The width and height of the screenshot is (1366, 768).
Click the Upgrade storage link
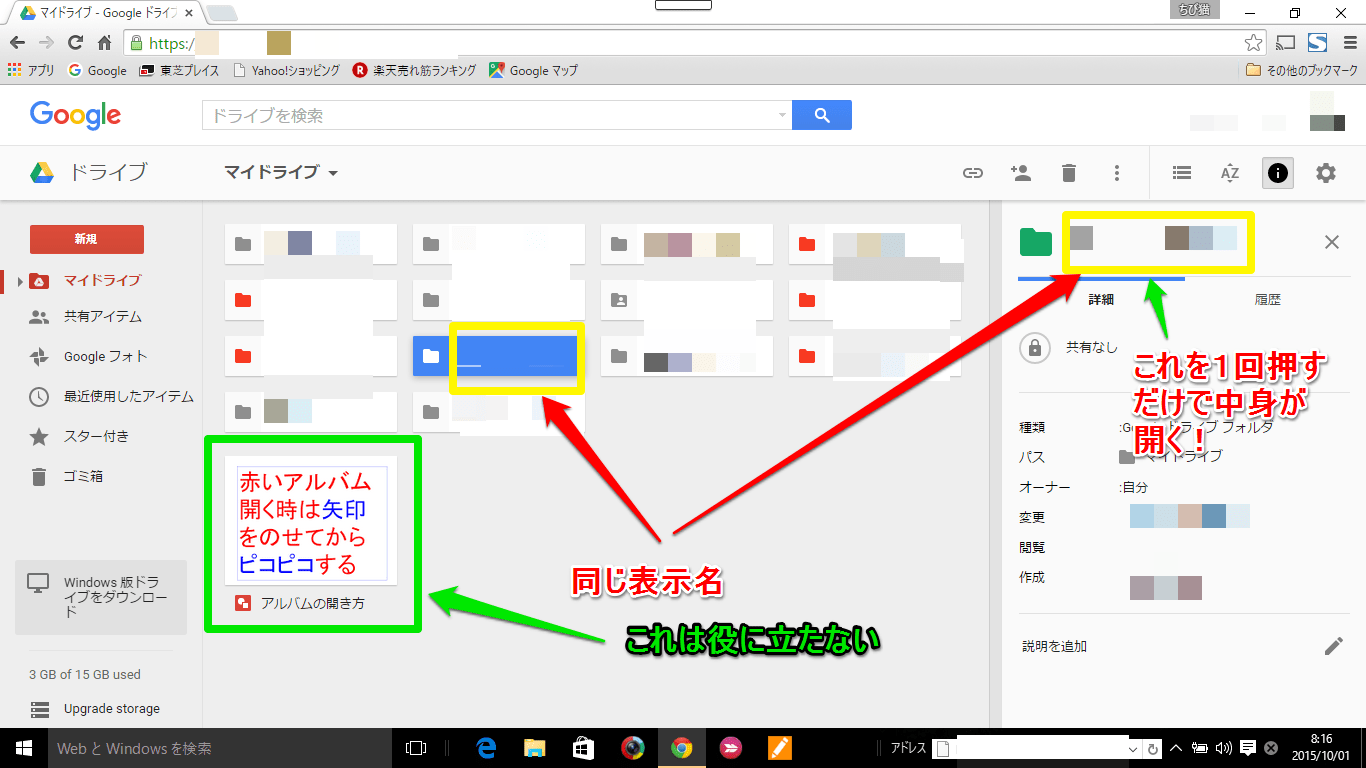(x=111, y=708)
